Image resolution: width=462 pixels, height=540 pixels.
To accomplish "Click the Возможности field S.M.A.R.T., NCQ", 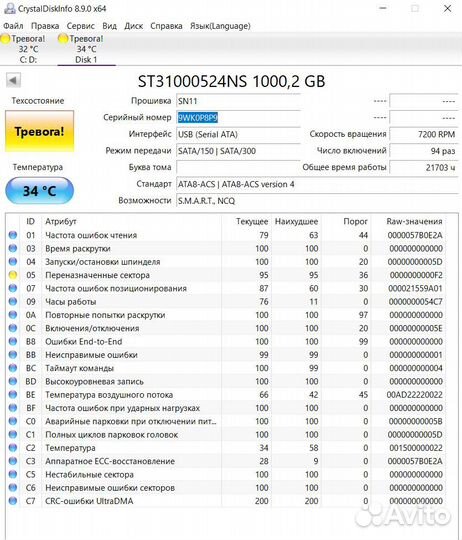I will pyautogui.click(x=317, y=201).
